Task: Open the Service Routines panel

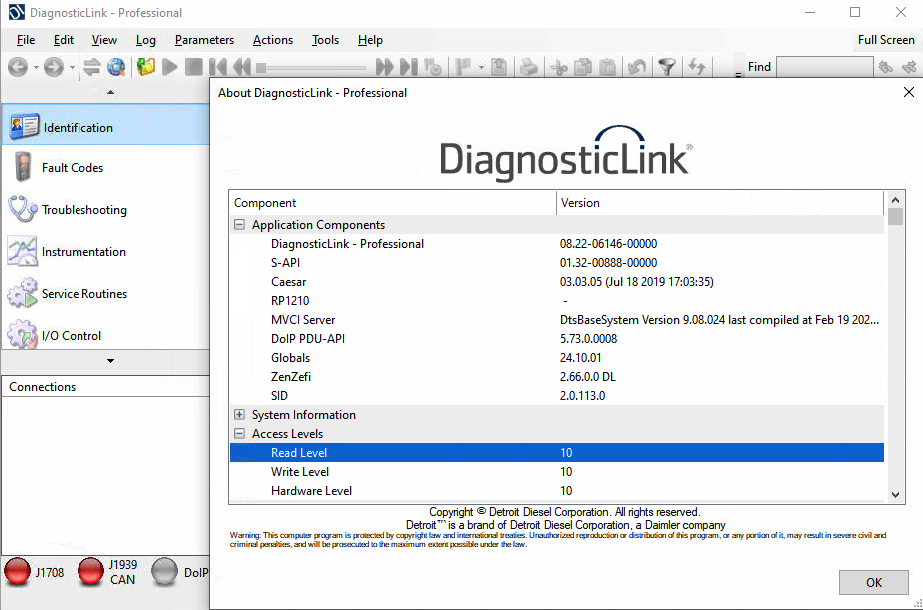Action: (x=106, y=293)
